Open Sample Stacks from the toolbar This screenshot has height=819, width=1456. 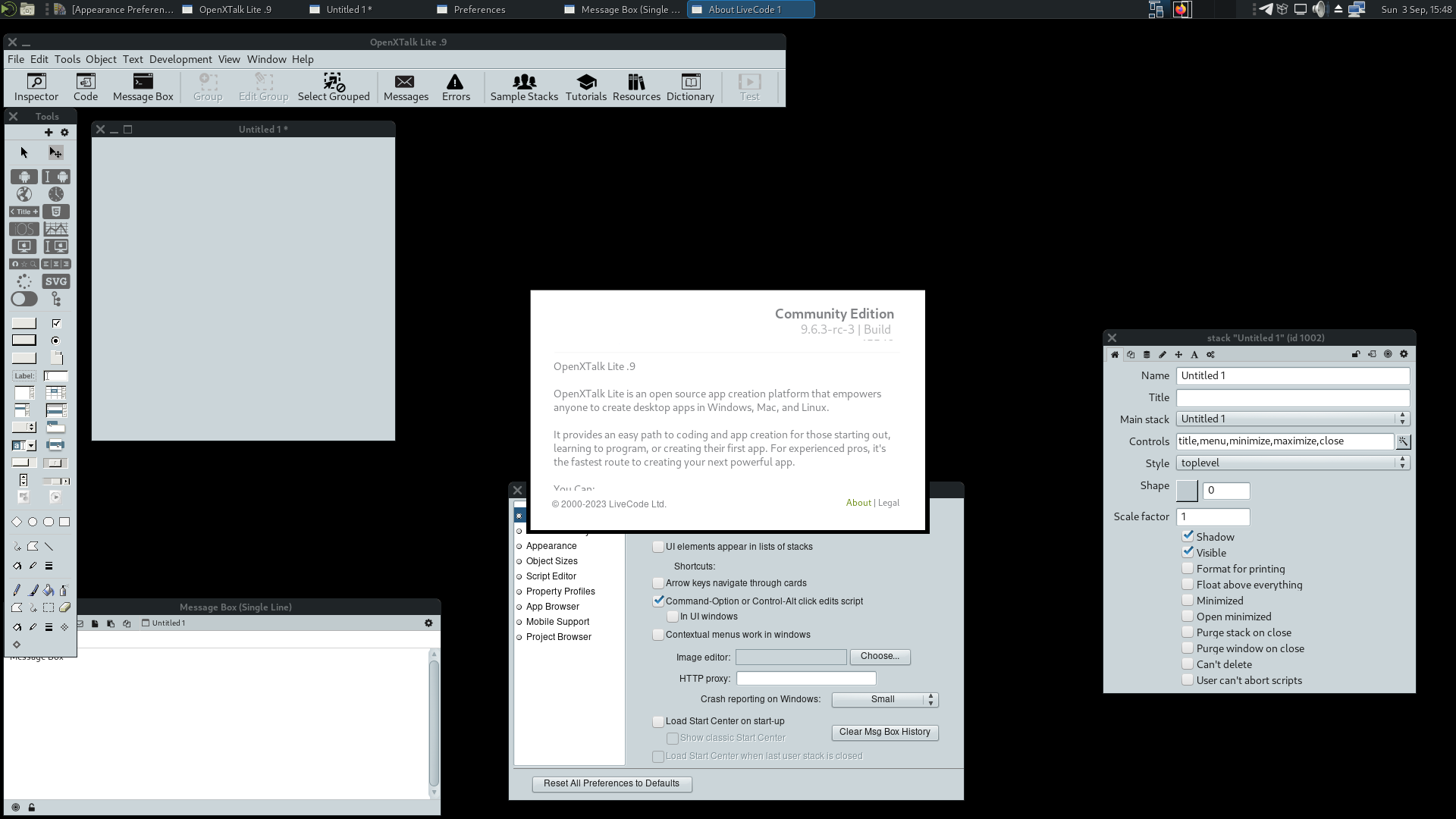524,87
